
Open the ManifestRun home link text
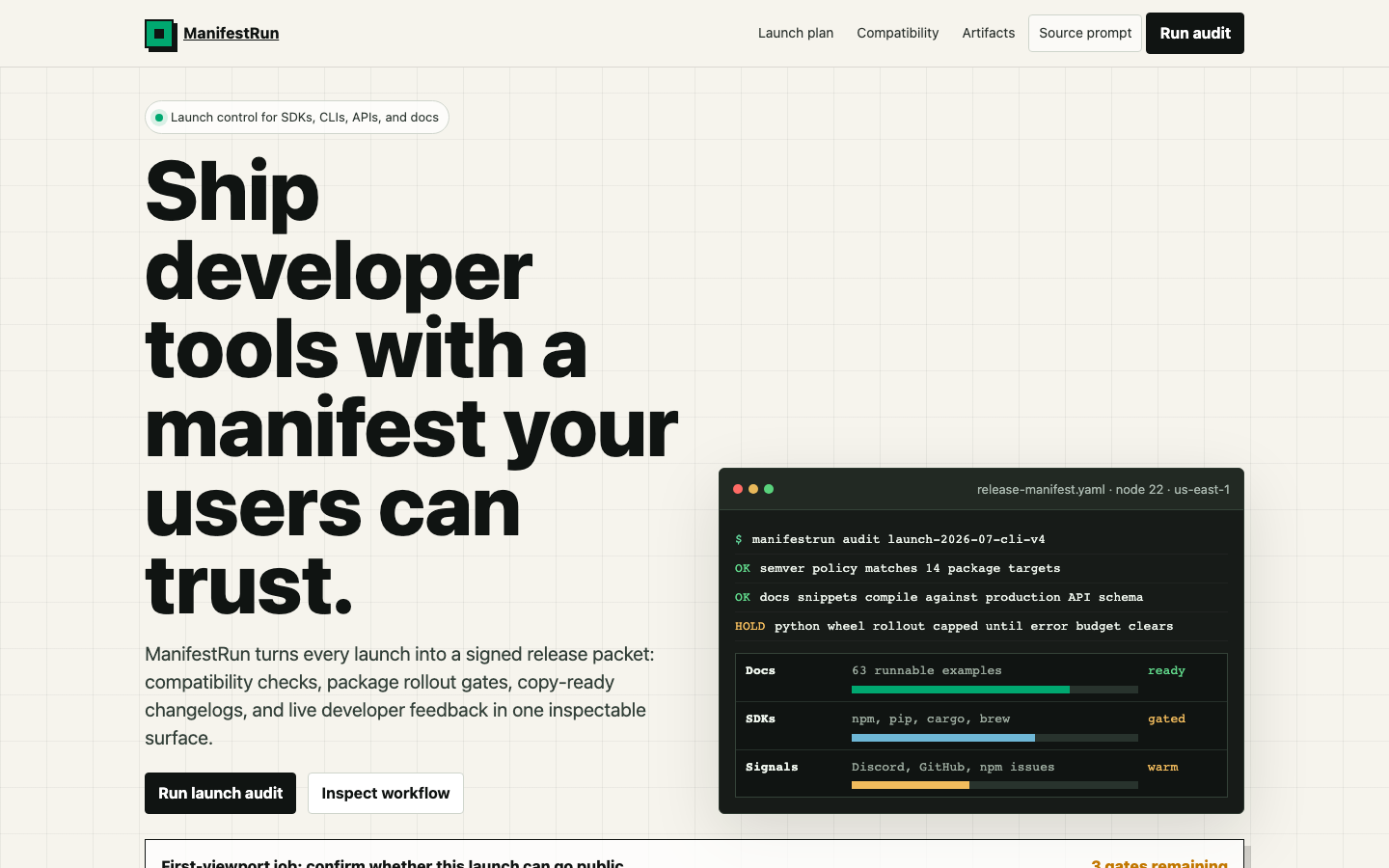click(x=231, y=33)
